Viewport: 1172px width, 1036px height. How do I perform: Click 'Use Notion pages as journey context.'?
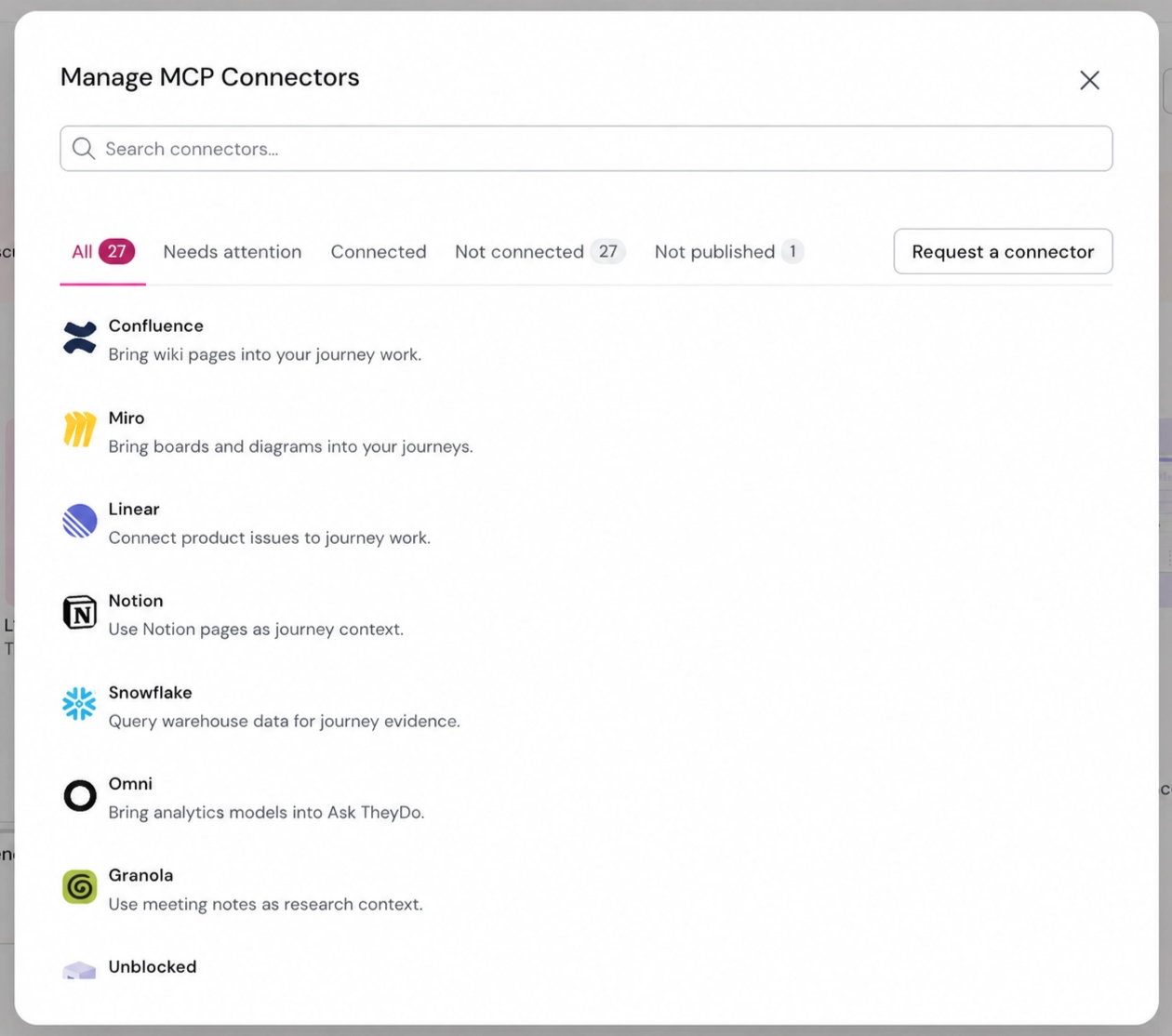(256, 630)
